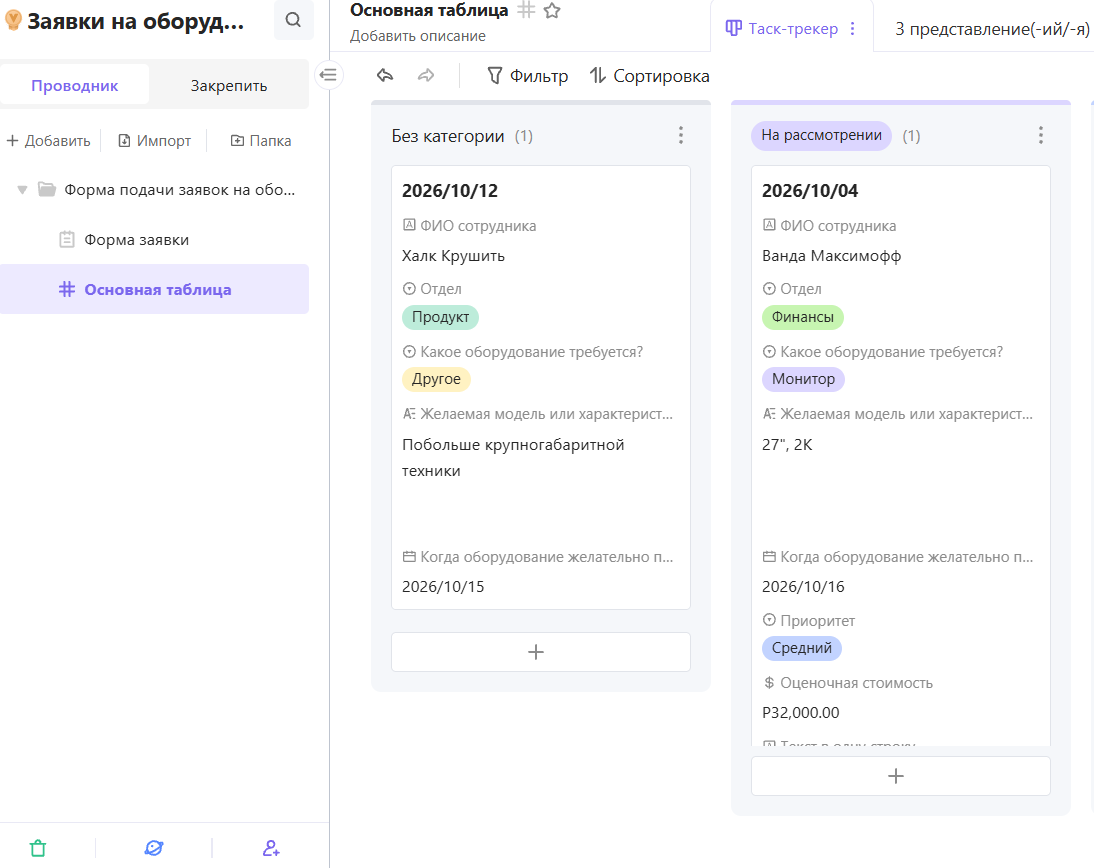Screen dimensions: 1094x868
Task: Switch to the Проводник tab
Action: coord(75,85)
